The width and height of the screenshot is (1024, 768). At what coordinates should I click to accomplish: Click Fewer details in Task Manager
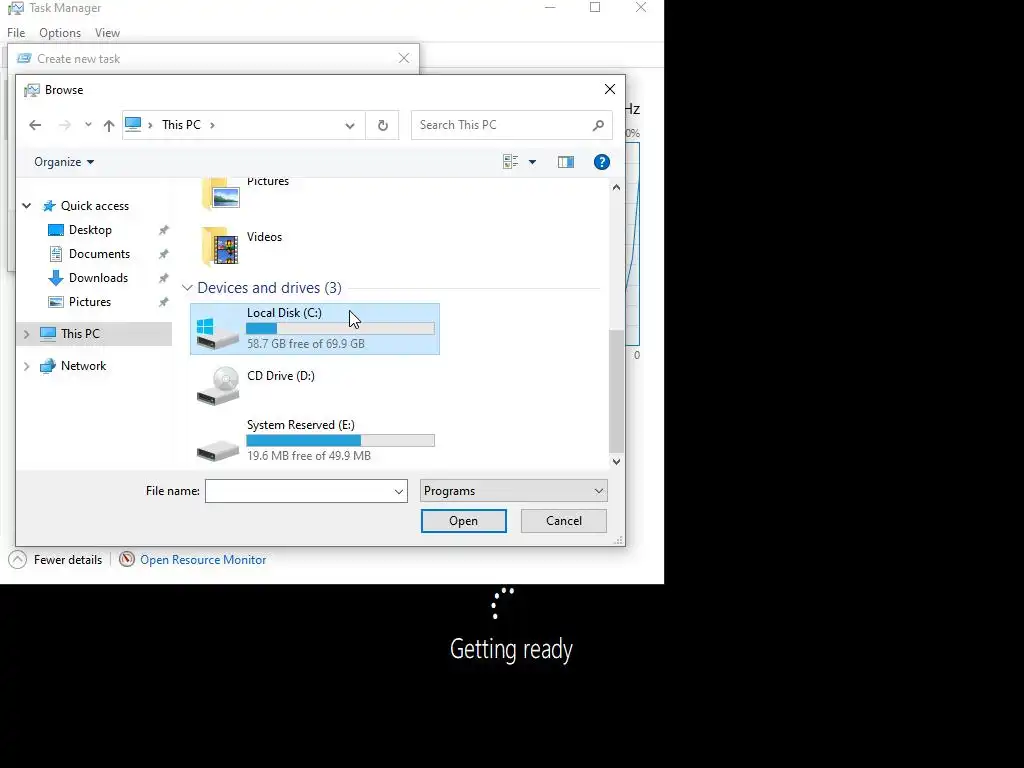(68, 560)
